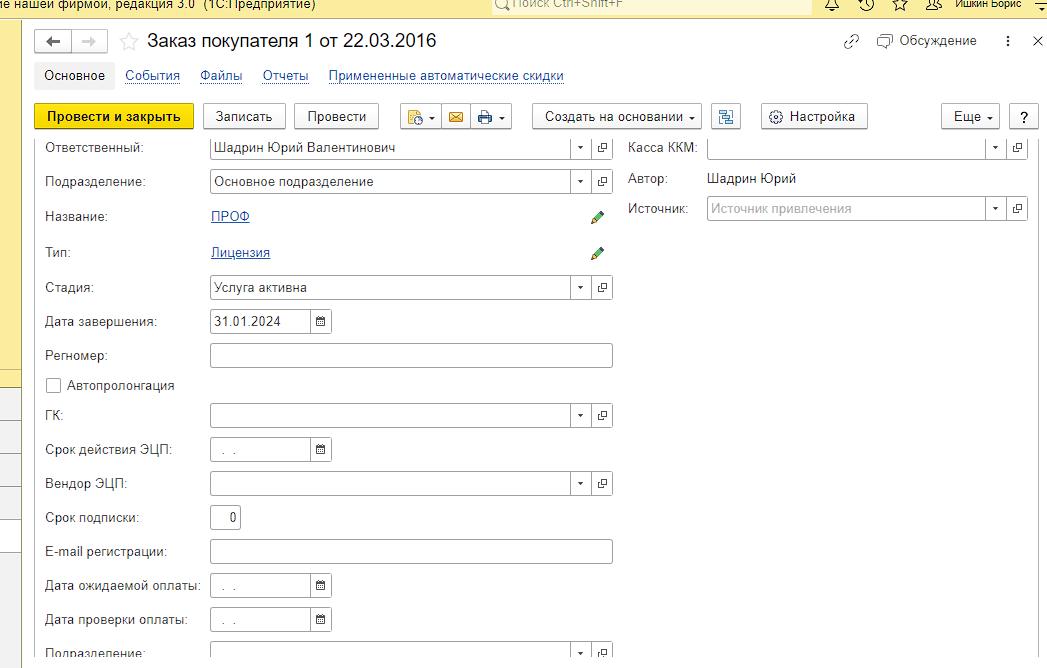Add document to favorites star
Screen dimensions: 1047x668
(128, 42)
